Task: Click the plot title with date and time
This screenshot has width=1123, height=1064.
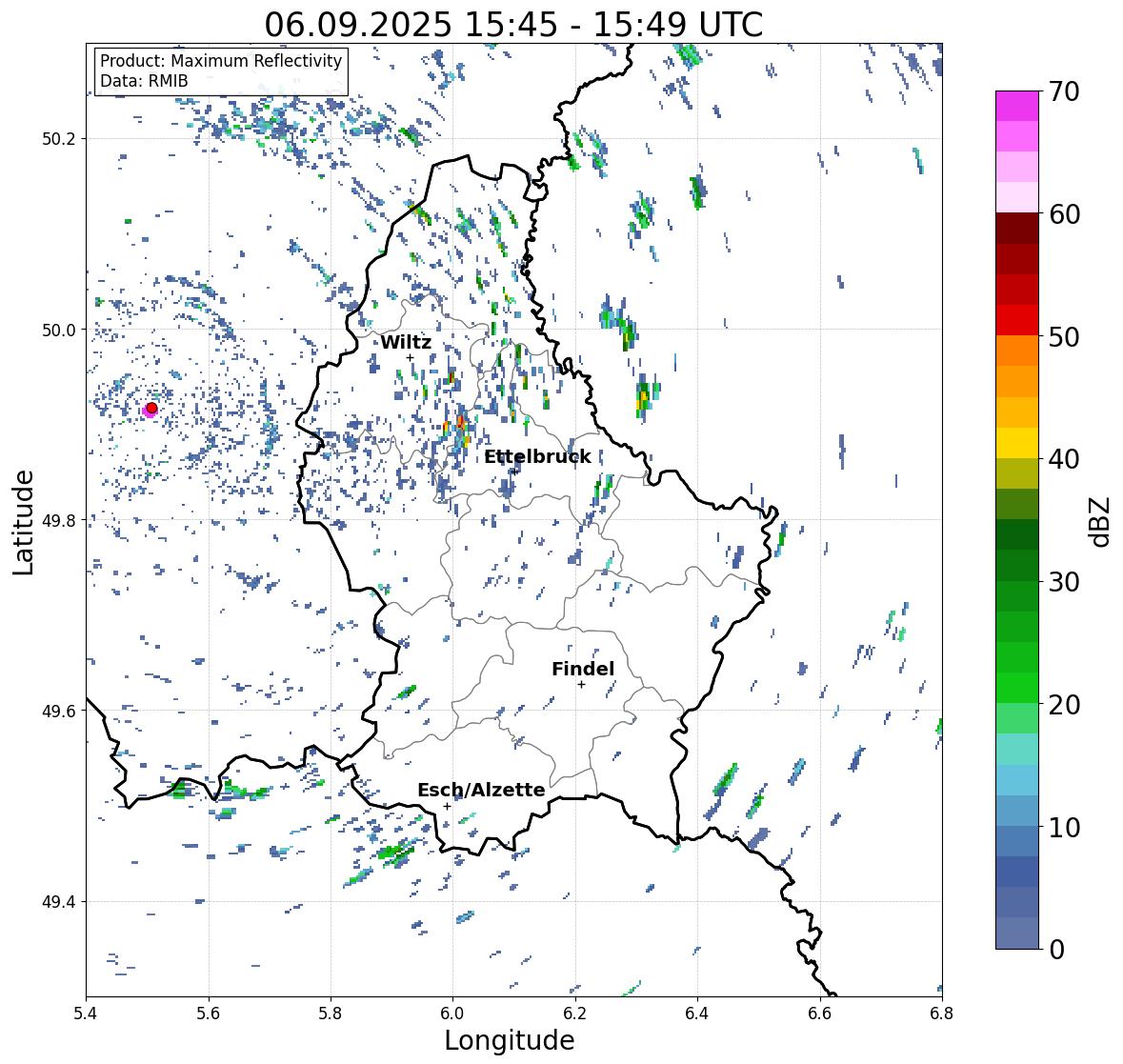Action: click(x=513, y=25)
